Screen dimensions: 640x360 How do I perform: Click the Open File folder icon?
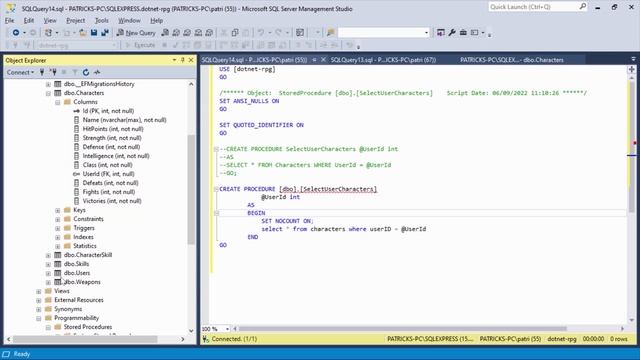point(82,33)
